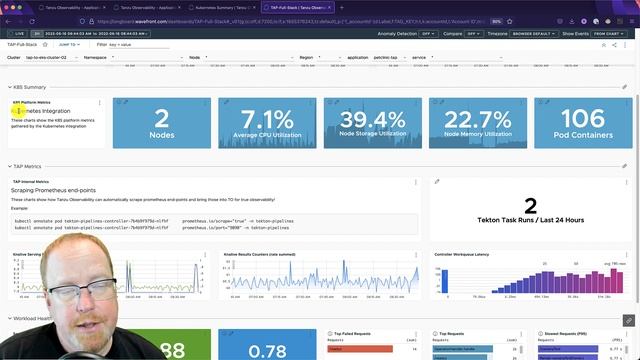Edit Tekton Task Runs chart pencil
Viewport: 640px width, 360px height.
[437, 182]
